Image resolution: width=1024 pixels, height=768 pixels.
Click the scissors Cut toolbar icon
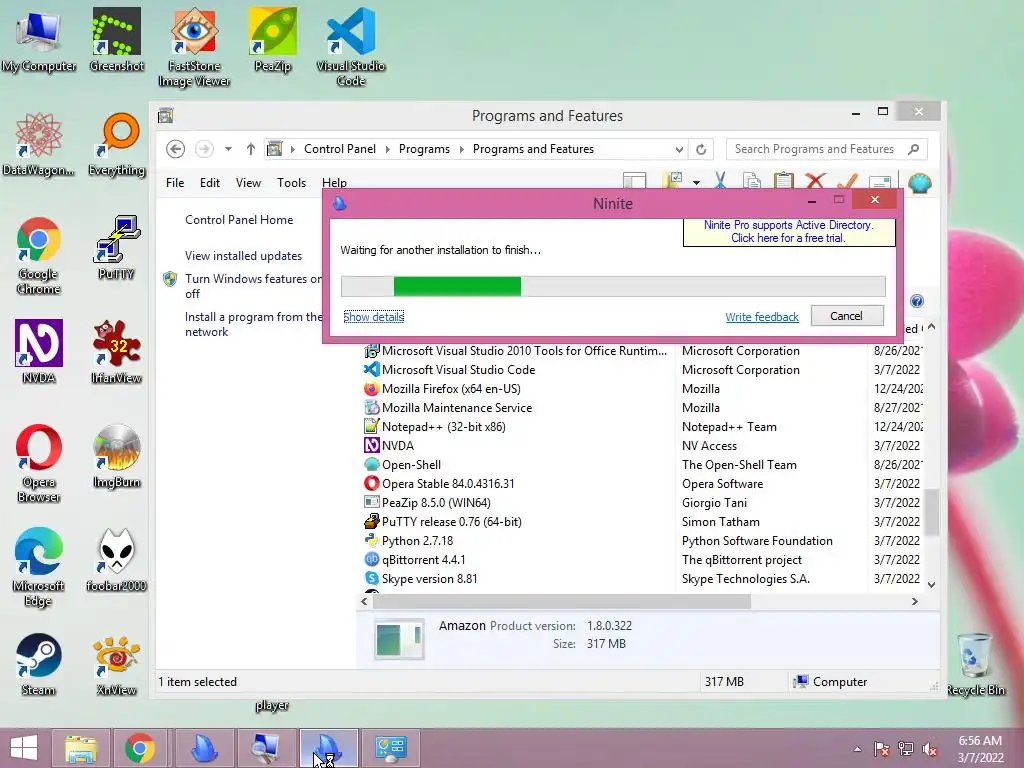(x=720, y=181)
